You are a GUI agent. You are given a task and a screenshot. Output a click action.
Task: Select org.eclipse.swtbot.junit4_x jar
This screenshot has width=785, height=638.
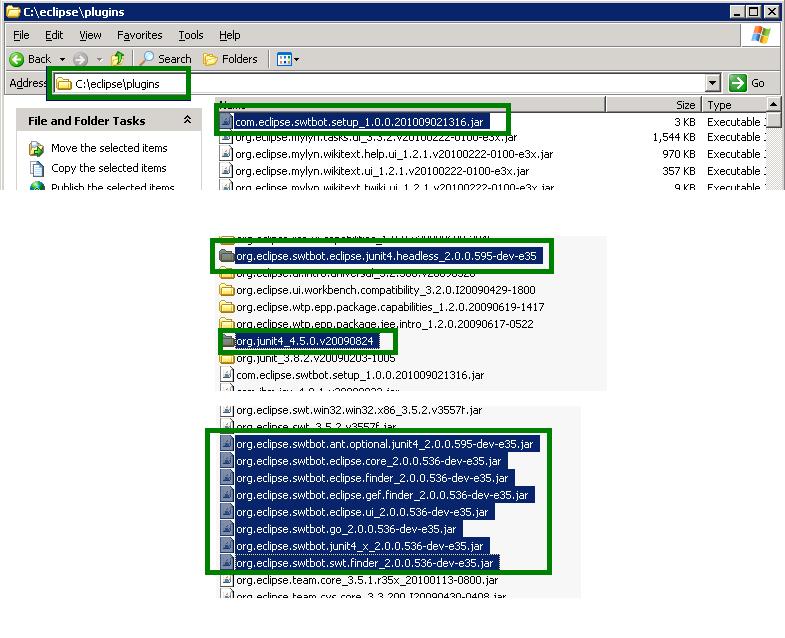click(359, 546)
